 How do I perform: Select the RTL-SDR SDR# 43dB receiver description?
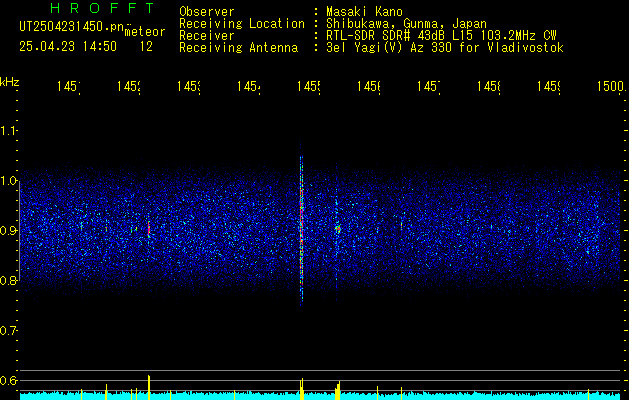point(441,36)
